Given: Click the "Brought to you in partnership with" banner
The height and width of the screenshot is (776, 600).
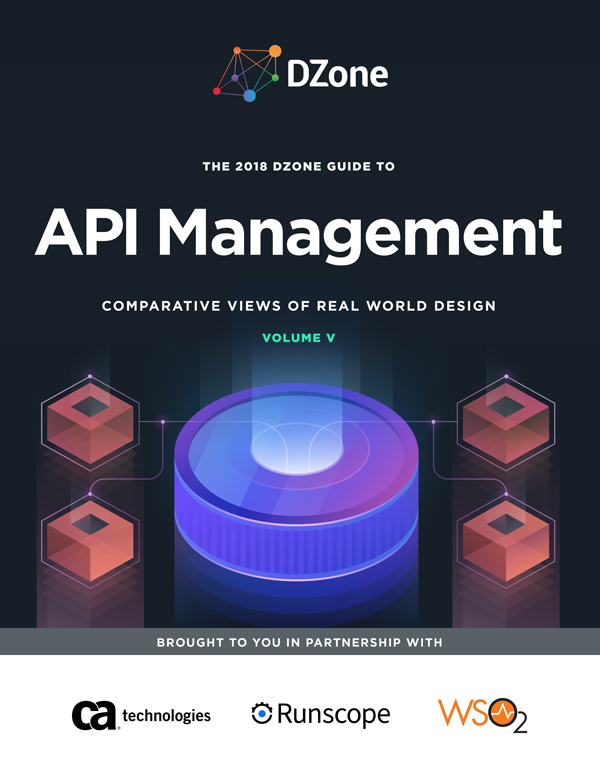Looking at the screenshot, I should tap(299, 641).
